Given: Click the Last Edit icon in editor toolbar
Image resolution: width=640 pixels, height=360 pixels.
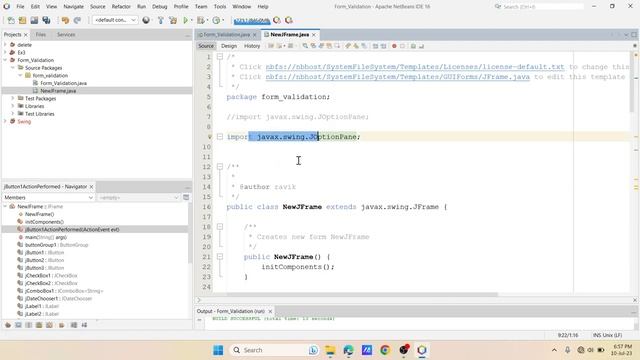Looking at the screenshot, I should pos(271,46).
